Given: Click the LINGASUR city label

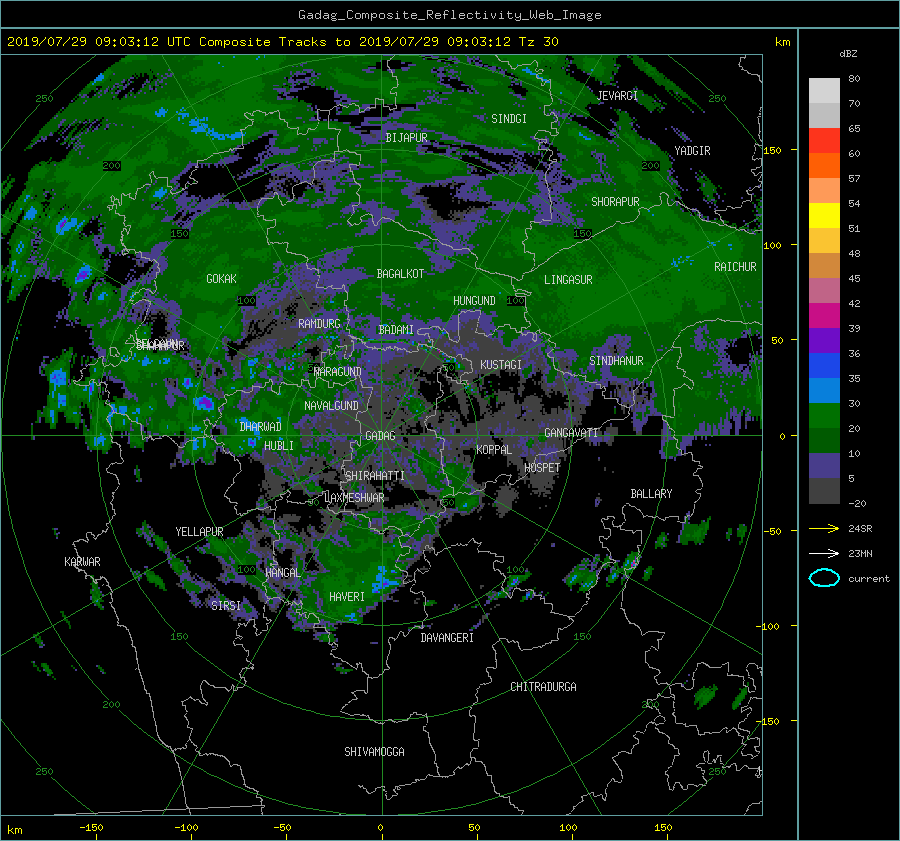Looking at the screenshot, I should (568, 280).
